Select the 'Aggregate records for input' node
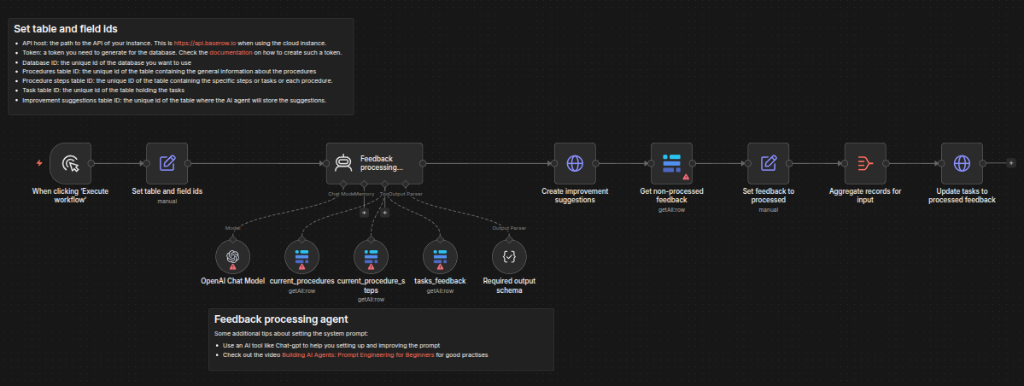Screen dimensions: 1024x386 tap(865, 163)
